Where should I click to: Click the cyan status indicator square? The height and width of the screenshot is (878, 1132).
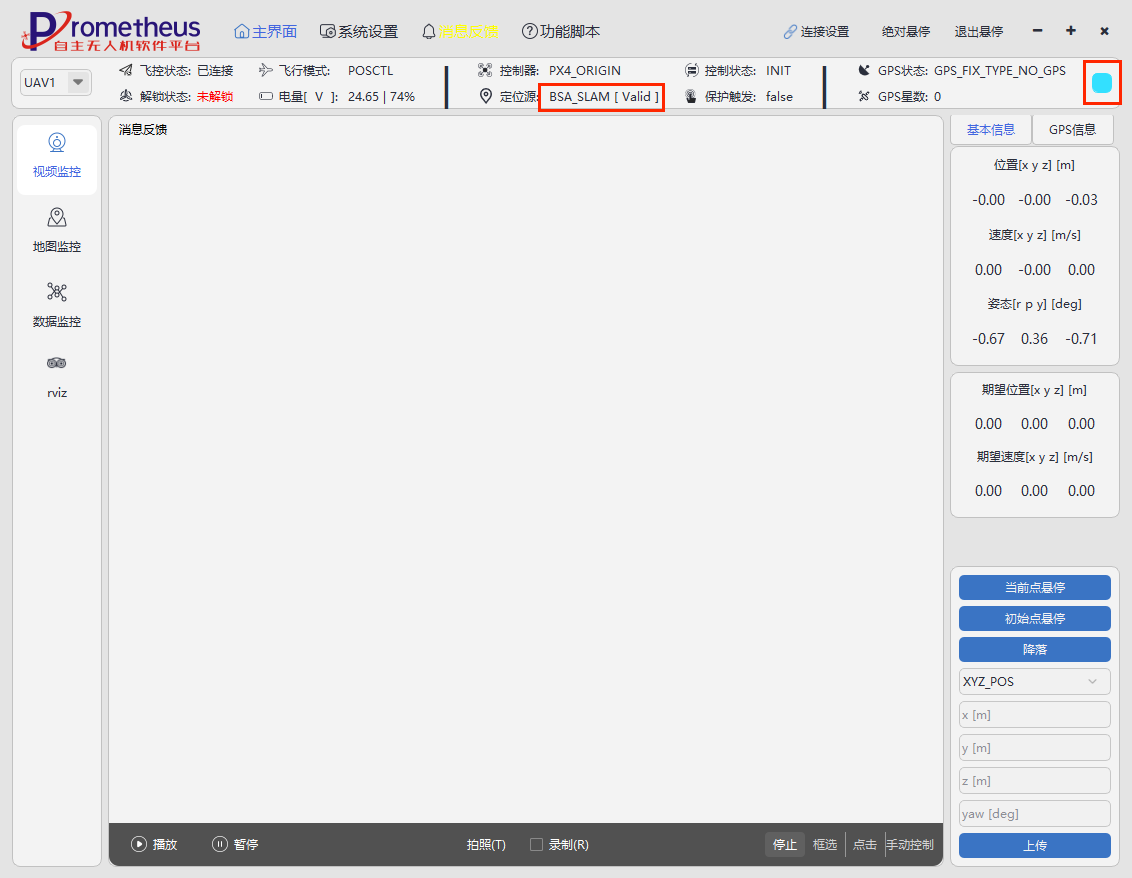tap(1102, 83)
